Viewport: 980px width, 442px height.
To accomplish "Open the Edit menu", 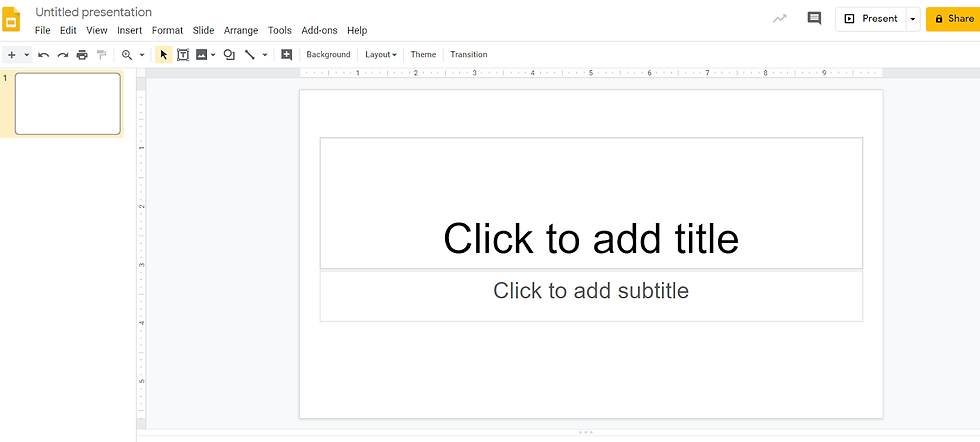I will [x=68, y=30].
